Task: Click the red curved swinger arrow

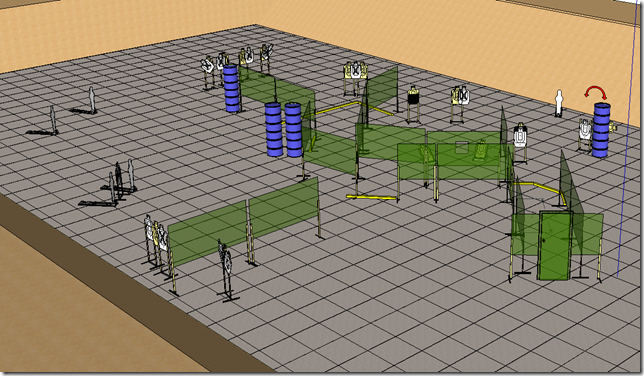Action: tap(596, 92)
